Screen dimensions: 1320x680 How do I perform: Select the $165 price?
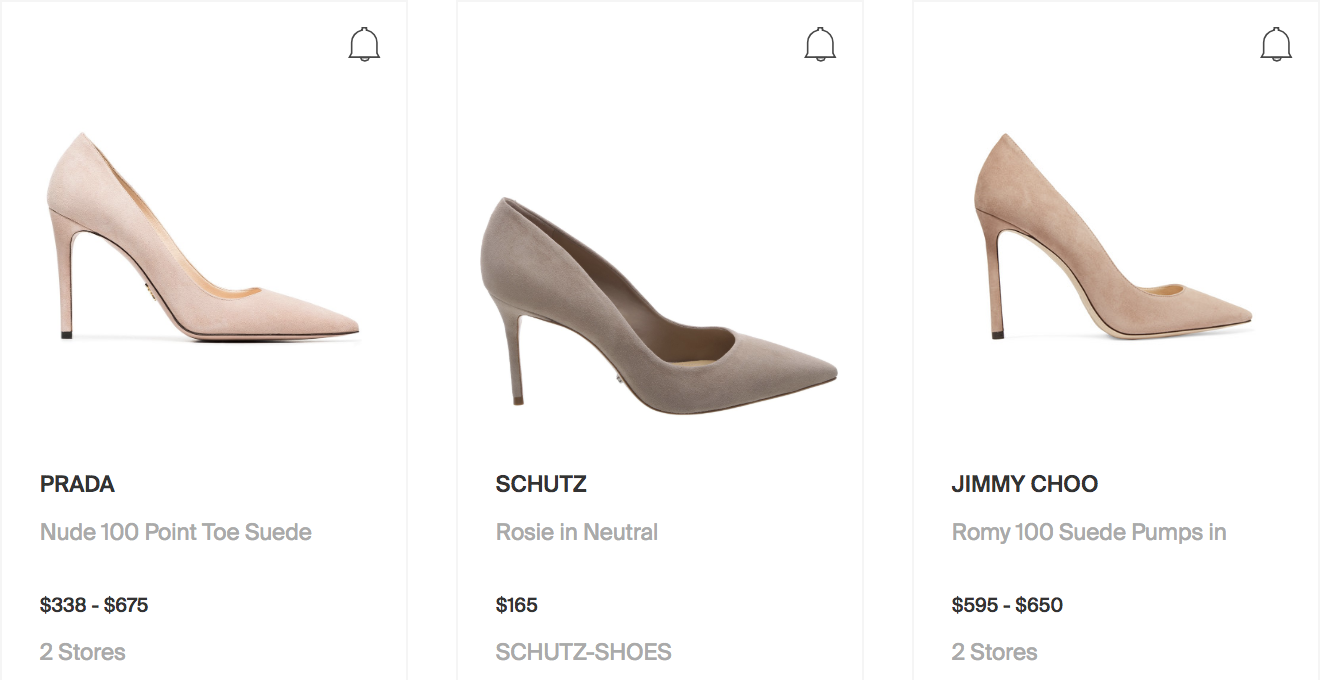[517, 605]
